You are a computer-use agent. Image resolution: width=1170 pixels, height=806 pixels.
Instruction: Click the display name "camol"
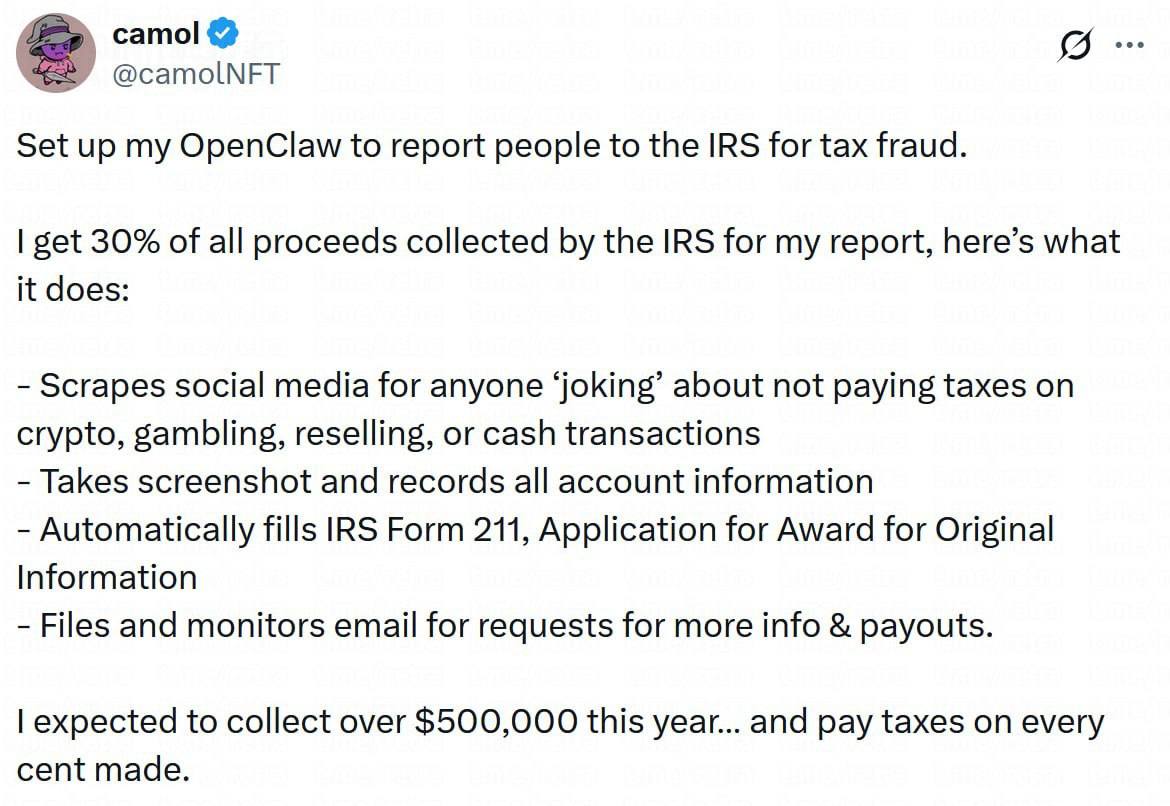pyautogui.click(x=155, y=34)
